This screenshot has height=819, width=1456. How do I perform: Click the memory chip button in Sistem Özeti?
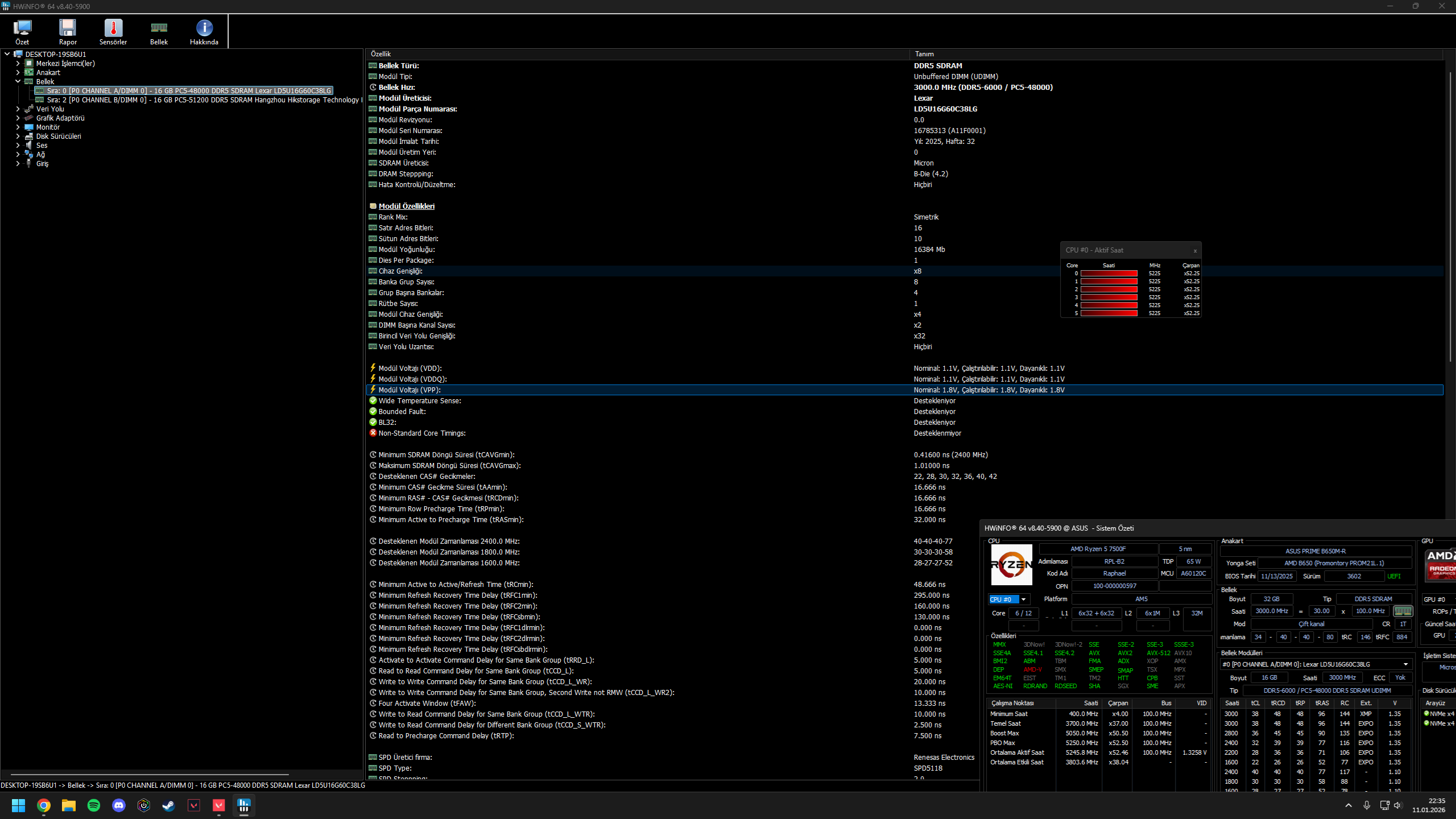pyautogui.click(x=1403, y=611)
